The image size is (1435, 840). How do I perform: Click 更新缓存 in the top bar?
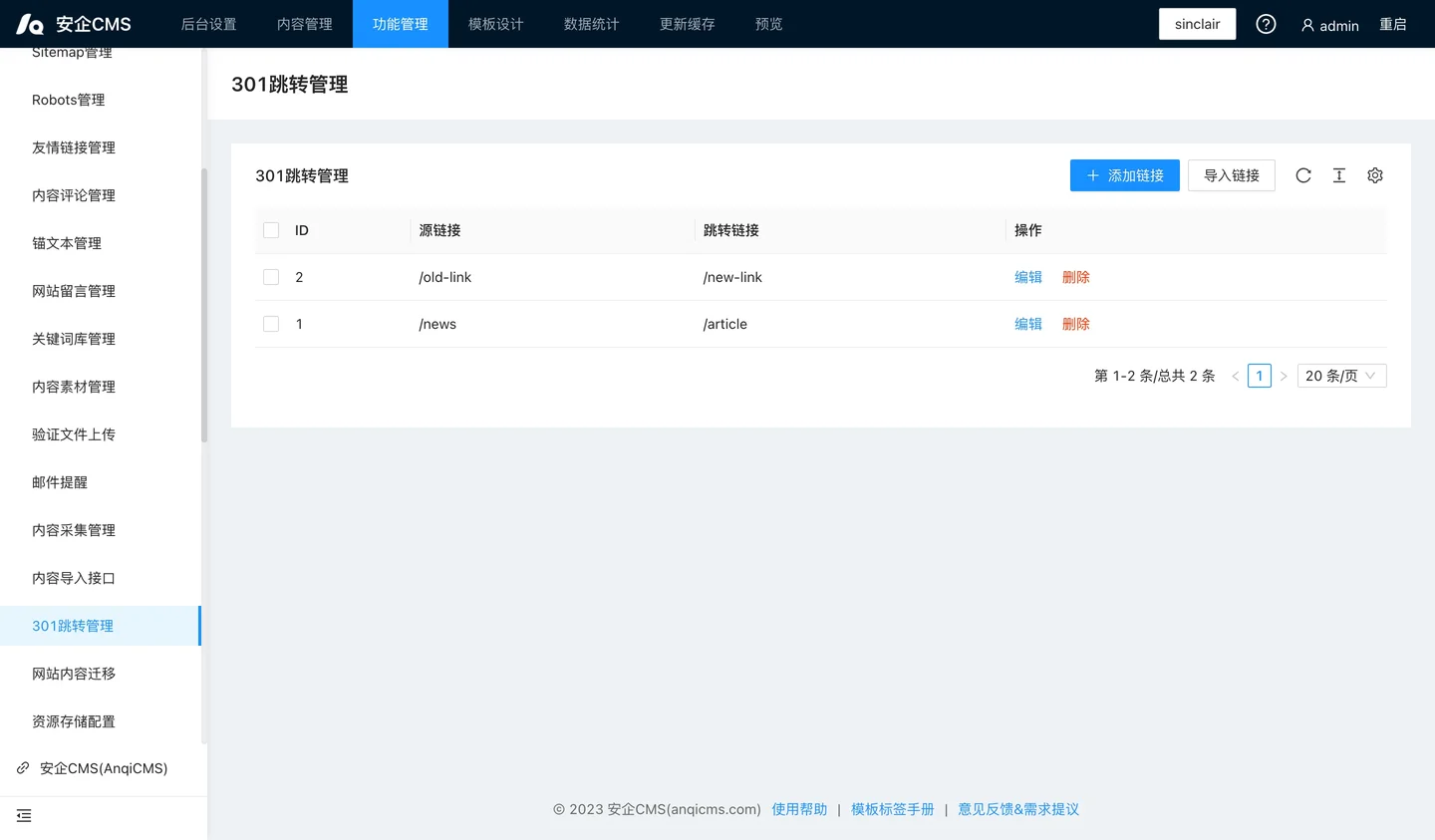pos(688,24)
